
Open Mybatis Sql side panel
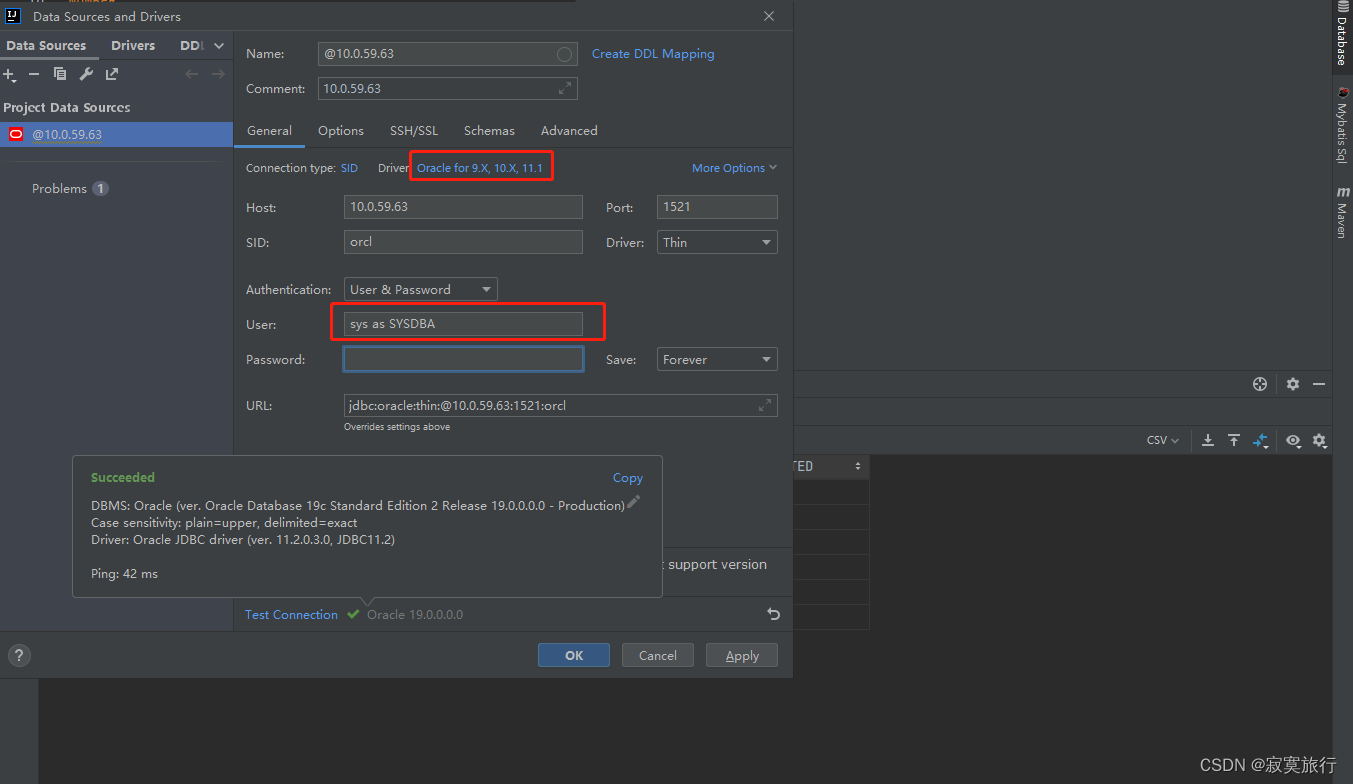1342,124
